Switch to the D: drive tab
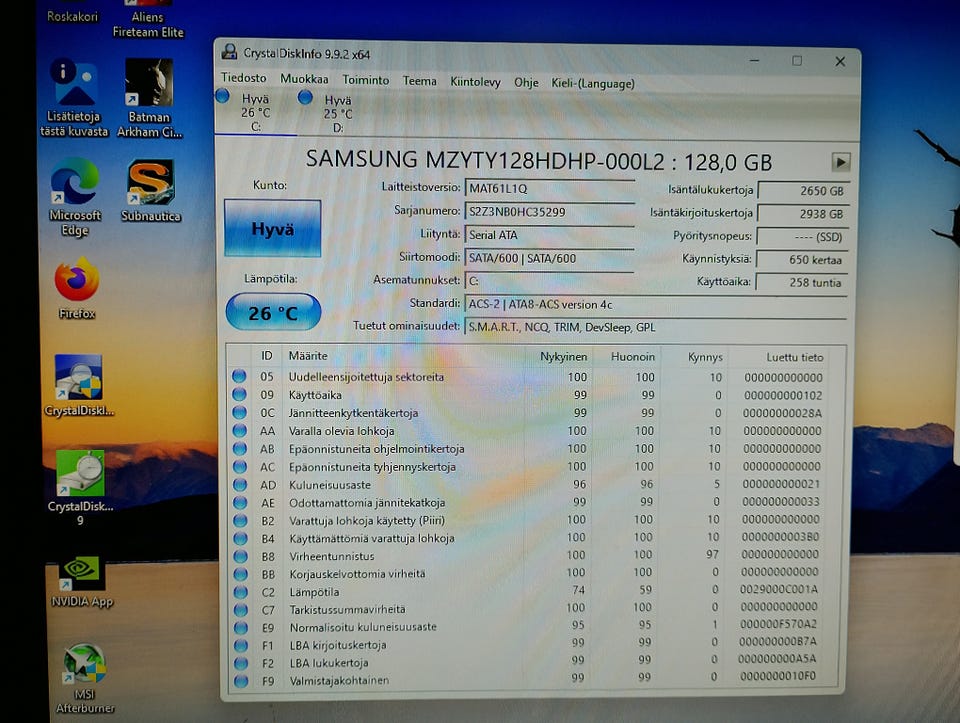 pos(337,113)
